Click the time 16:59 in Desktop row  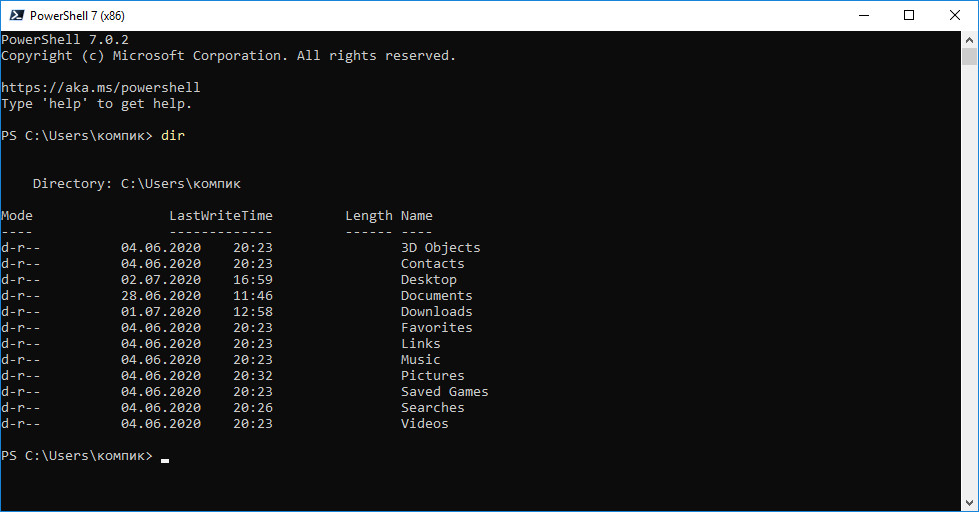(x=253, y=280)
